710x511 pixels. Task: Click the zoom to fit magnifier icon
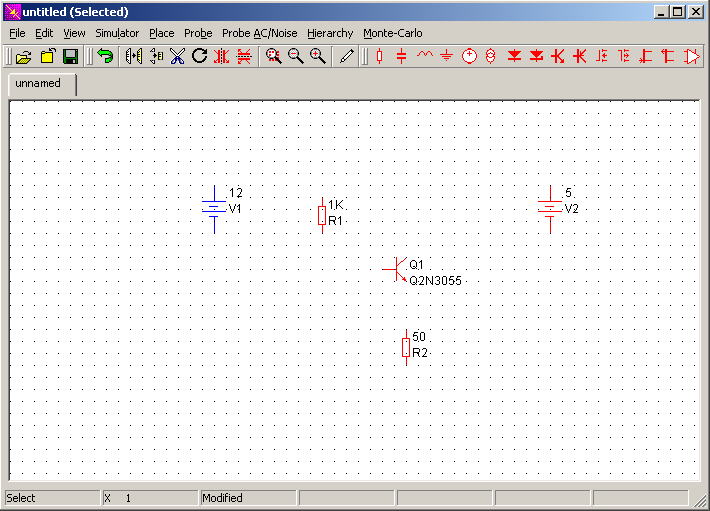(x=273, y=57)
